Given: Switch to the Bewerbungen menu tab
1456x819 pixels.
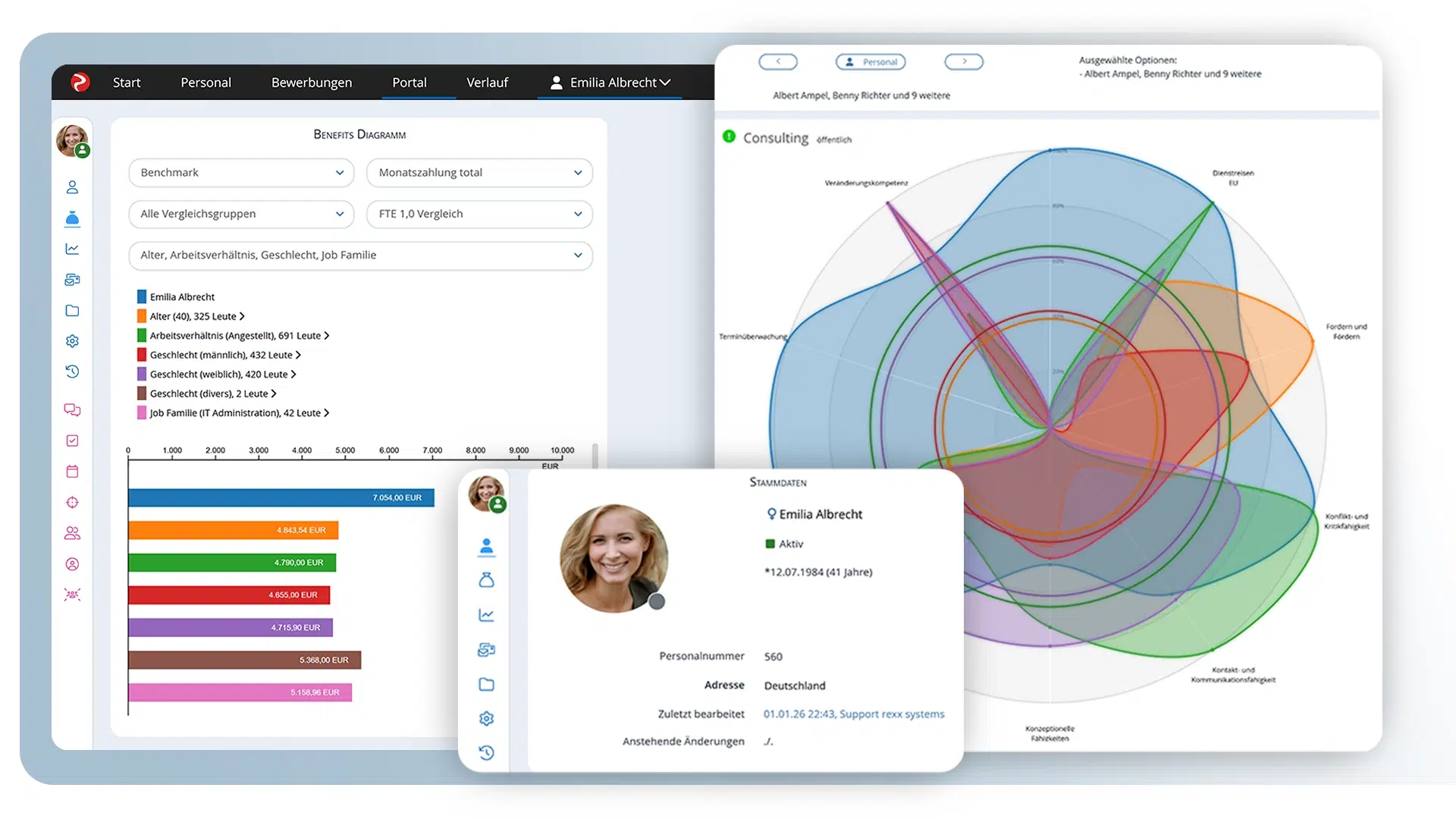Looking at the screenshot, I should (311, 82).
